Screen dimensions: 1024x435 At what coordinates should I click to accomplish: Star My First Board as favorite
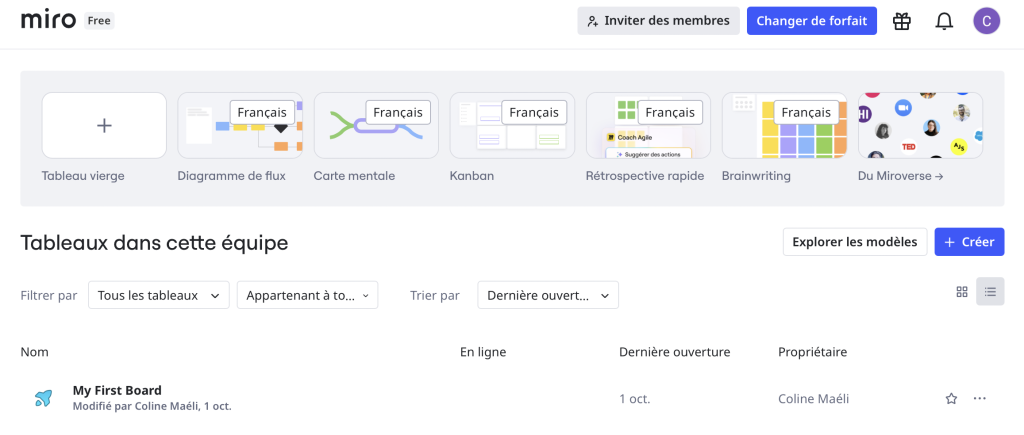[x=951, y=399]
